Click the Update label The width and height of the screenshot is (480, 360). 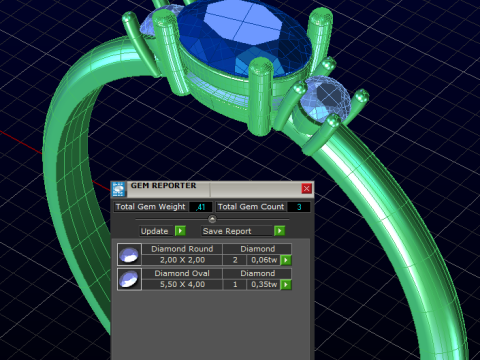[154, 231]
